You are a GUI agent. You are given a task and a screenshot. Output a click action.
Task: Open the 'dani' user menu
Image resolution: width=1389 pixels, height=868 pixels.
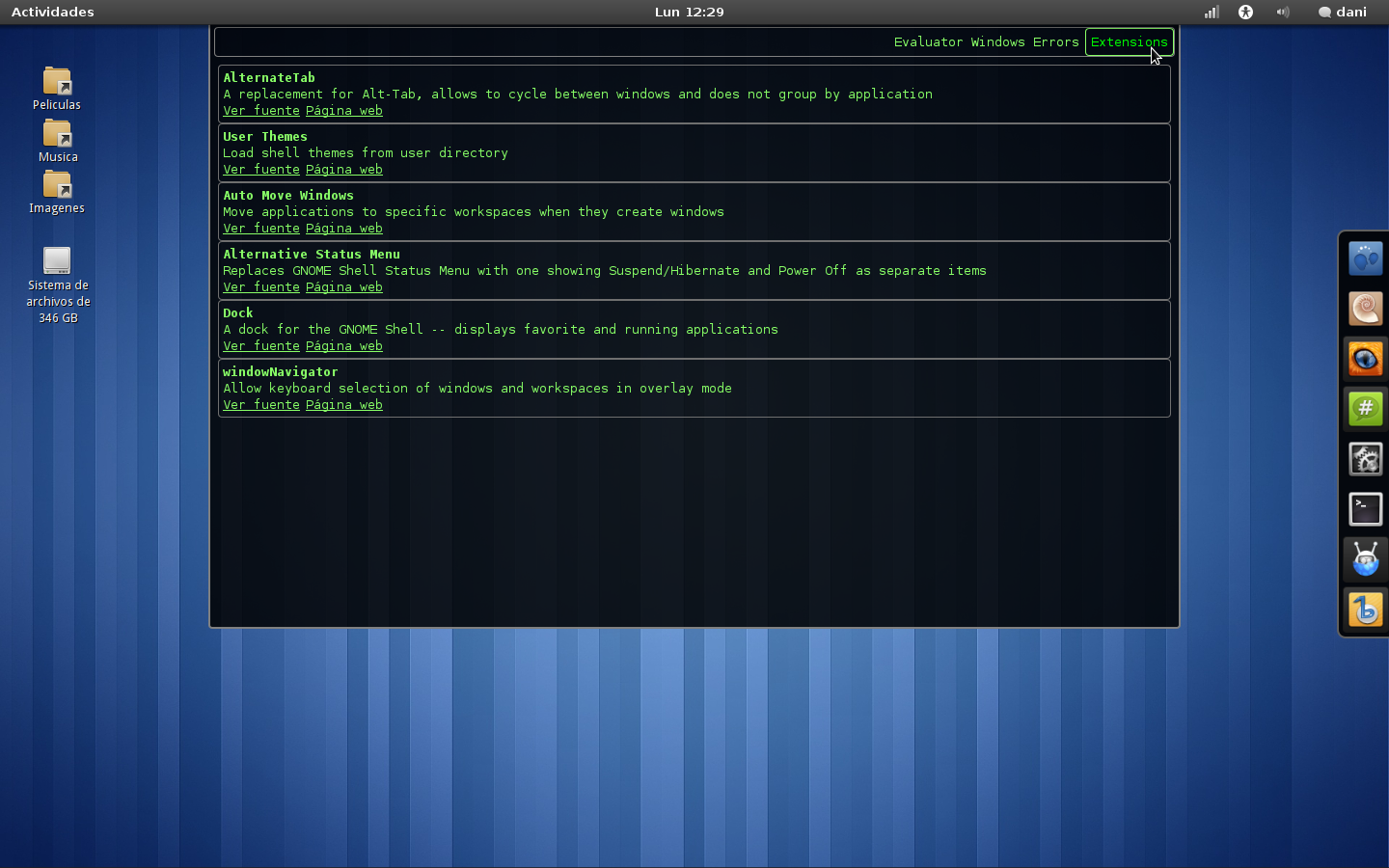click(x=1343, y=12)
